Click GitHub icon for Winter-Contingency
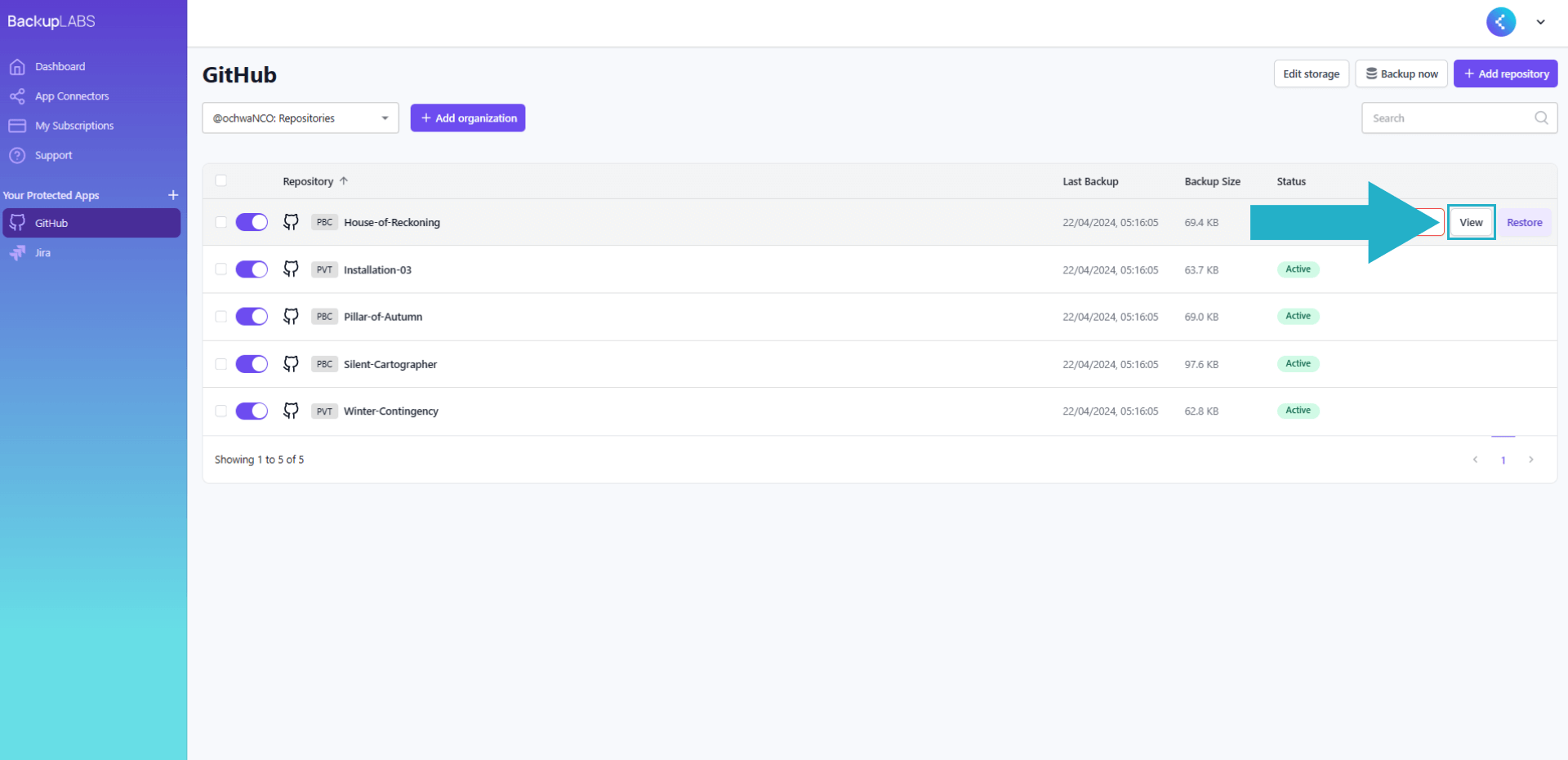1568x760 pixels. tap(291, 411)
